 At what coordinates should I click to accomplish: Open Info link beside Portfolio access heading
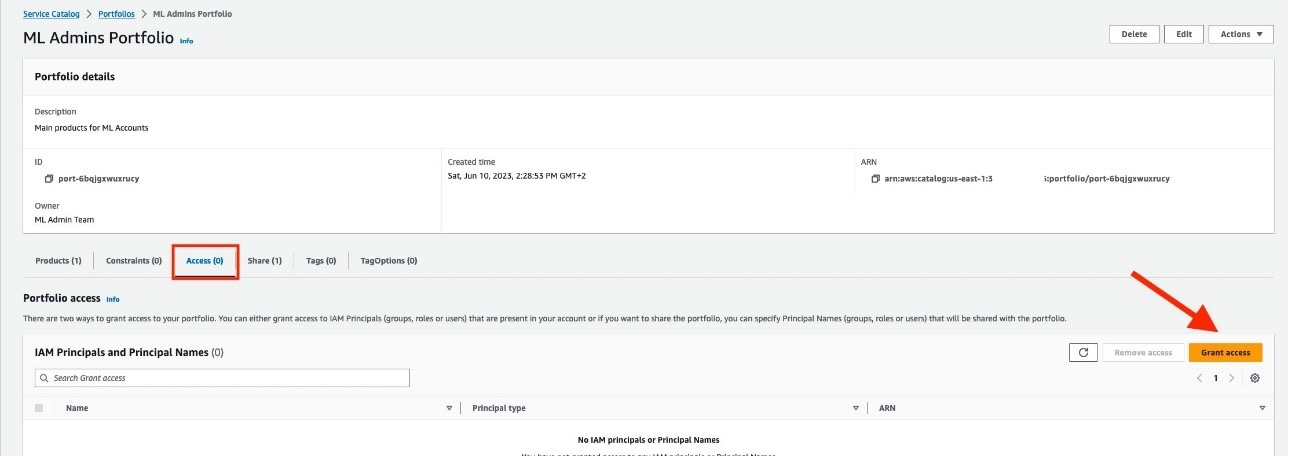point(113,299)
